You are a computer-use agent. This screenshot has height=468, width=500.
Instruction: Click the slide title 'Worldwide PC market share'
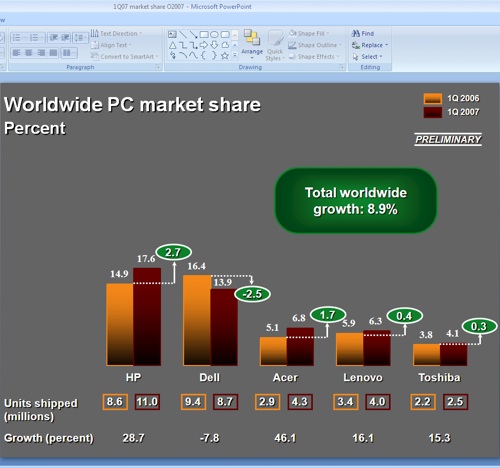[x=132, y=104]
